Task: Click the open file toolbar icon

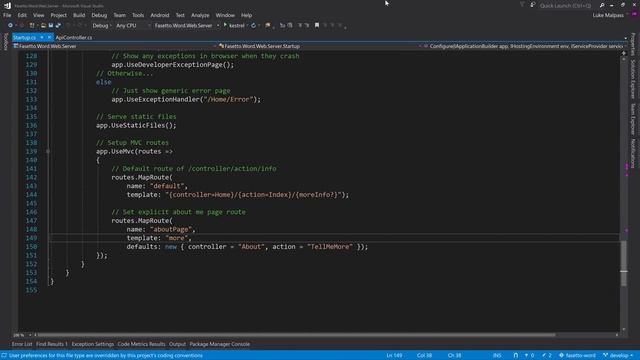Action: click(43, 25)
